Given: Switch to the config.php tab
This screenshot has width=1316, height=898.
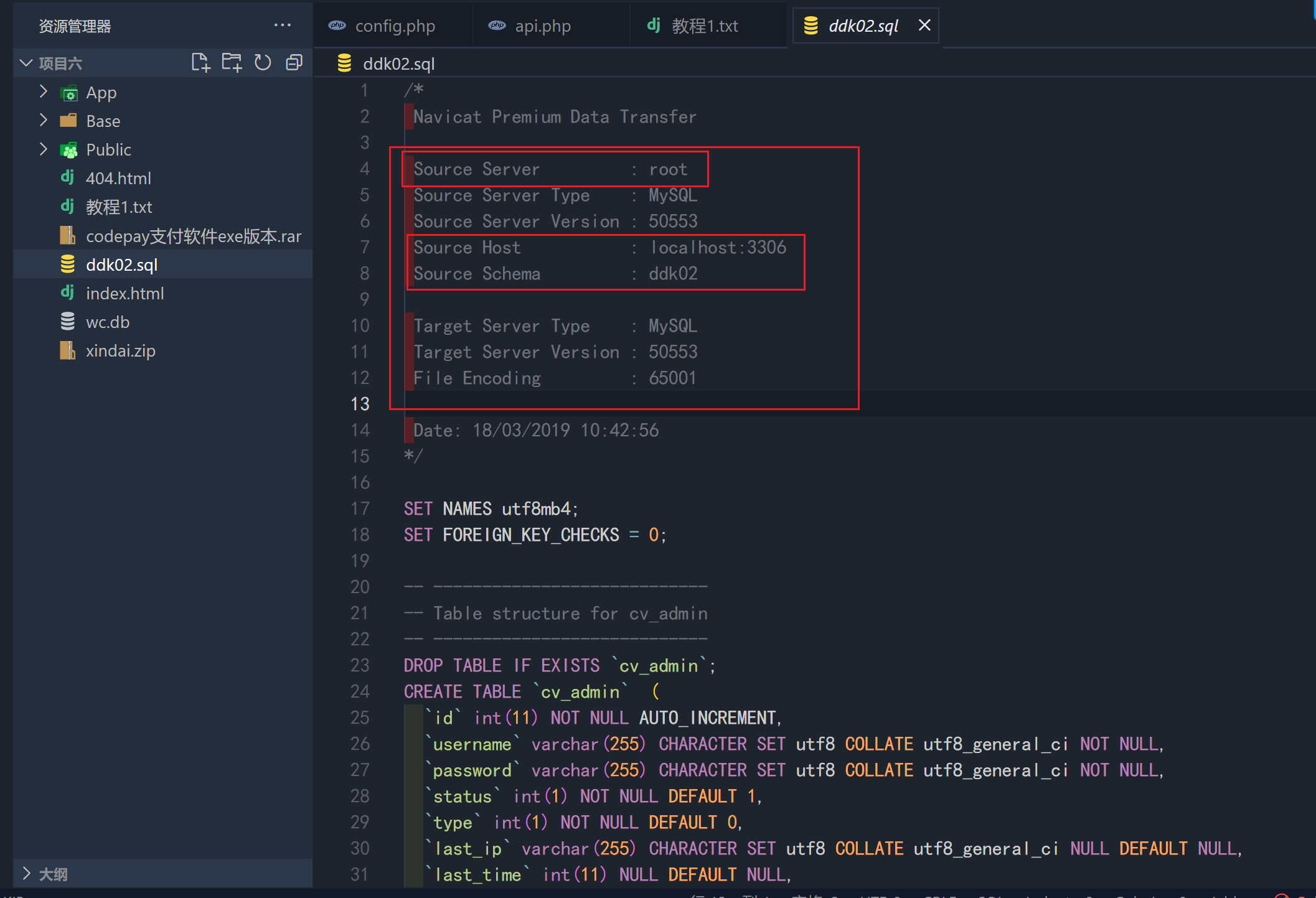Looking at the screenshot, I should [393, 26].
